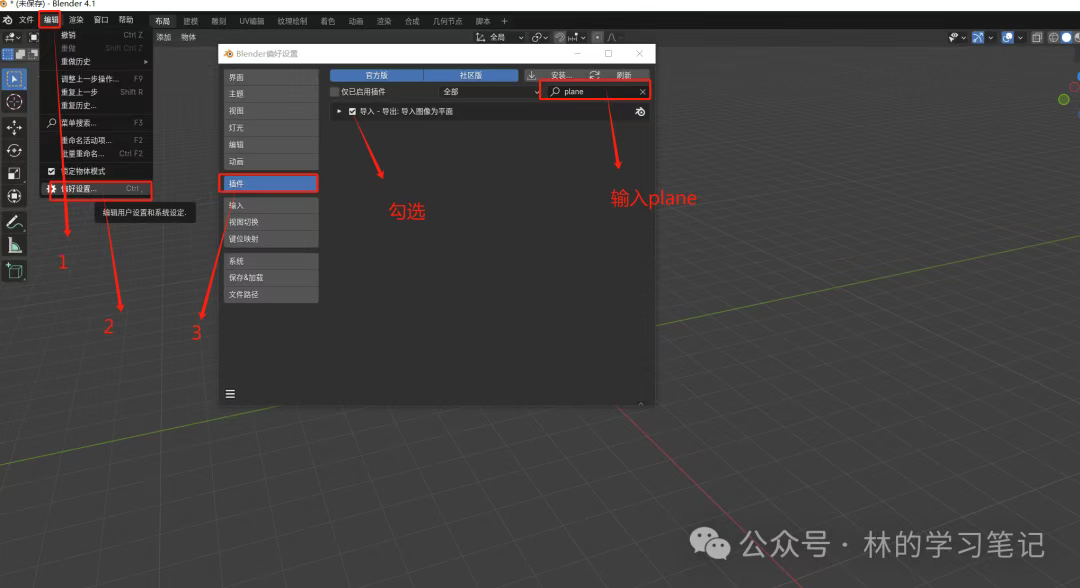Enable the 导入图像为平面 add-on checkbox
Image resolution: width=1080 pixels, height=588 pixels.
point(352,112)
